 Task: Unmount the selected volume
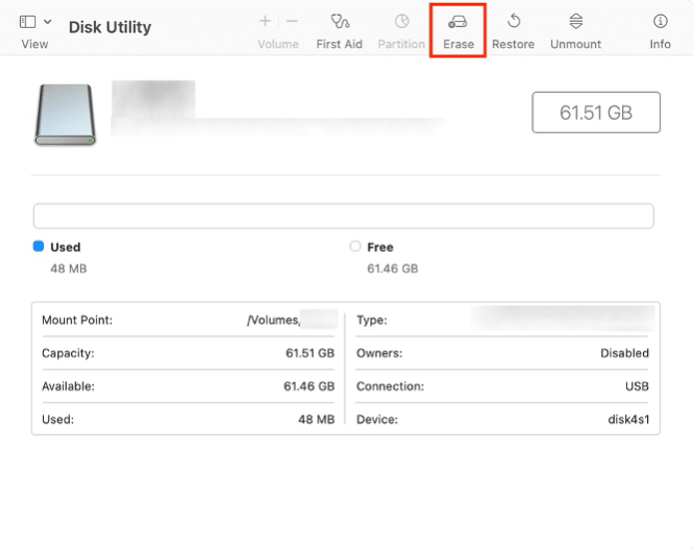(x=575, y=32)
